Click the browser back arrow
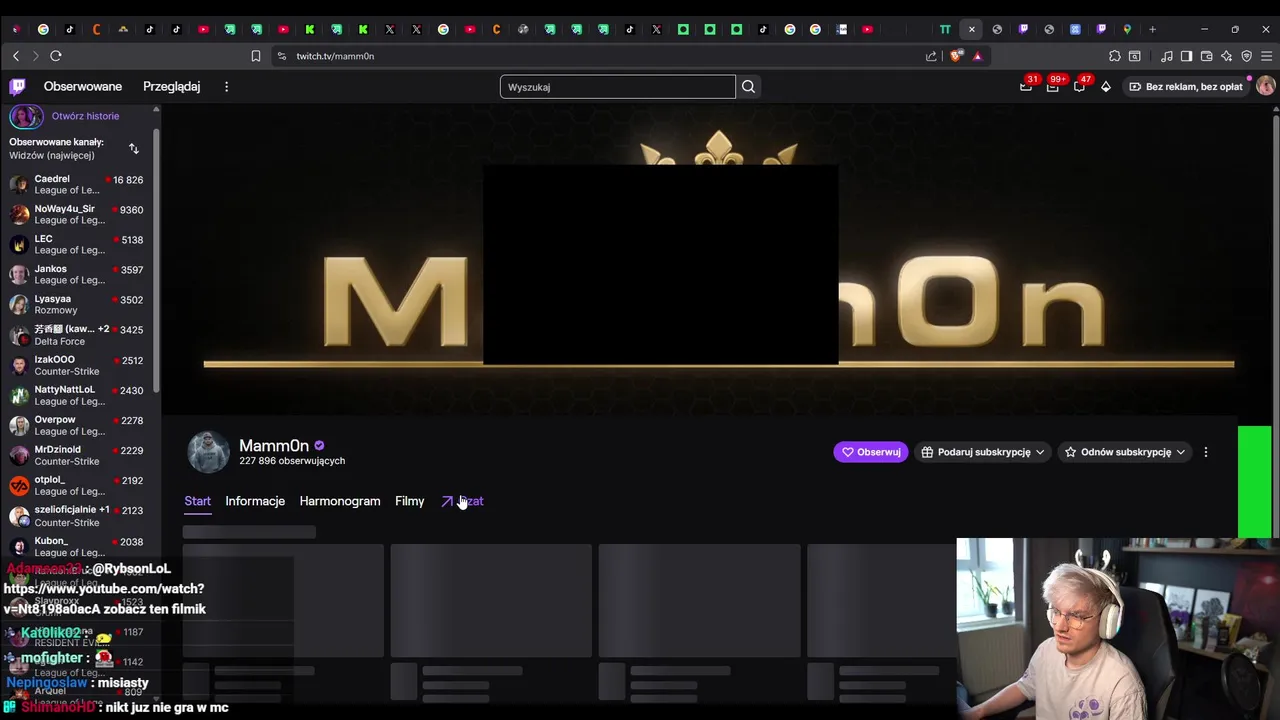Image resolution: width=1280 pixels, height=720 pixels. pyautogui.click(x=15, y=56)
